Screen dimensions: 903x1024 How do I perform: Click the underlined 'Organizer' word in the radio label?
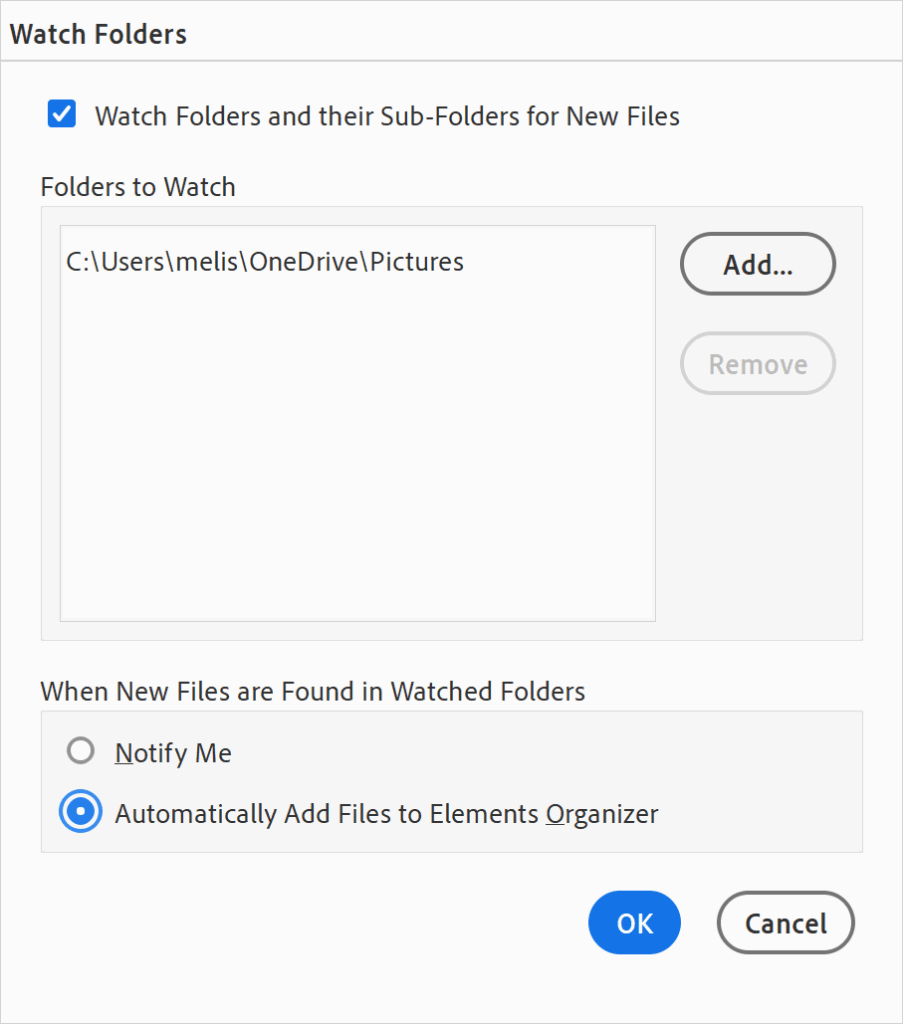[602, 814]
